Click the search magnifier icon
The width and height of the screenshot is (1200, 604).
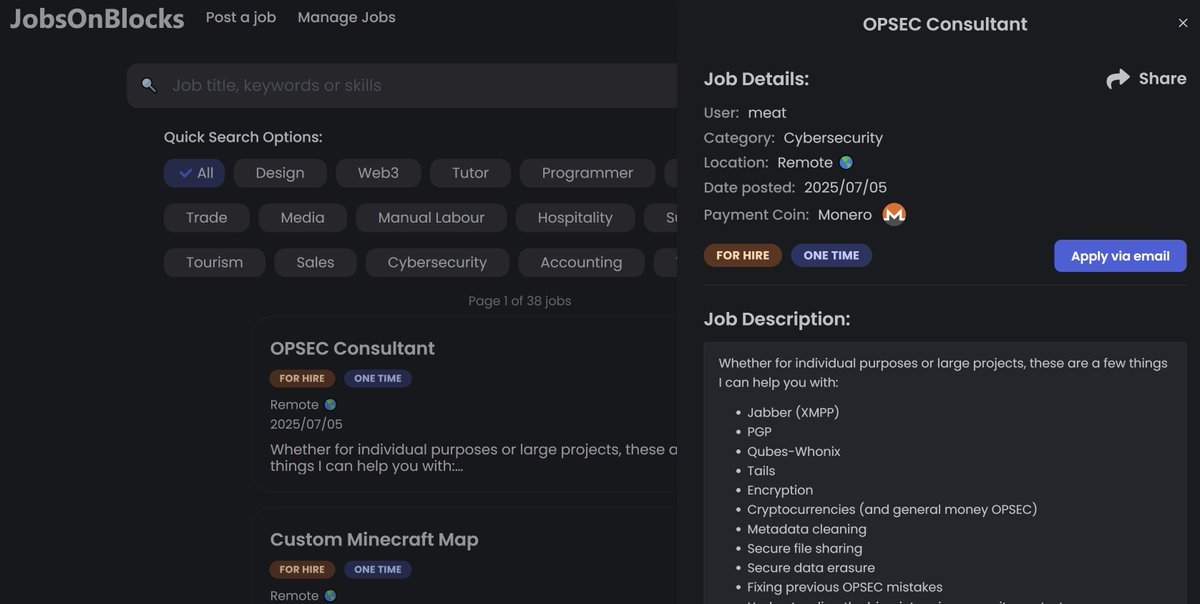(149, 85)
